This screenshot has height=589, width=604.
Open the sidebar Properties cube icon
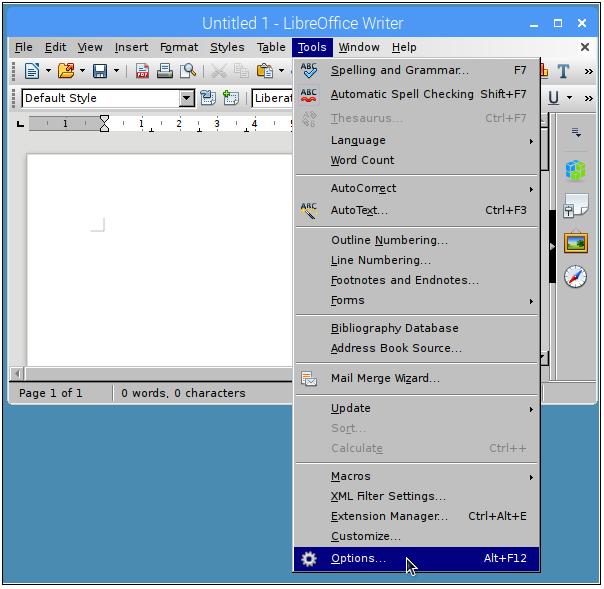[576, 170]
